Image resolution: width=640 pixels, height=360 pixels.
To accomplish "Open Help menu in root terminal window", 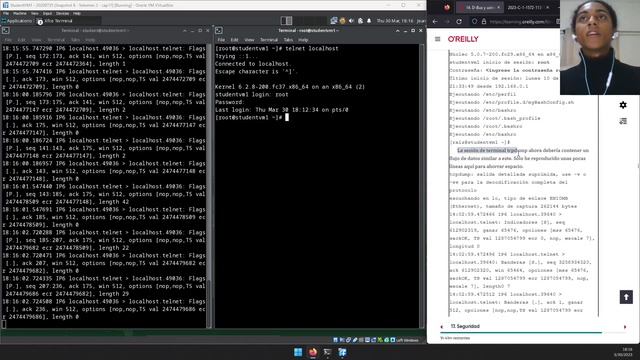I will (x=303, y=40).
